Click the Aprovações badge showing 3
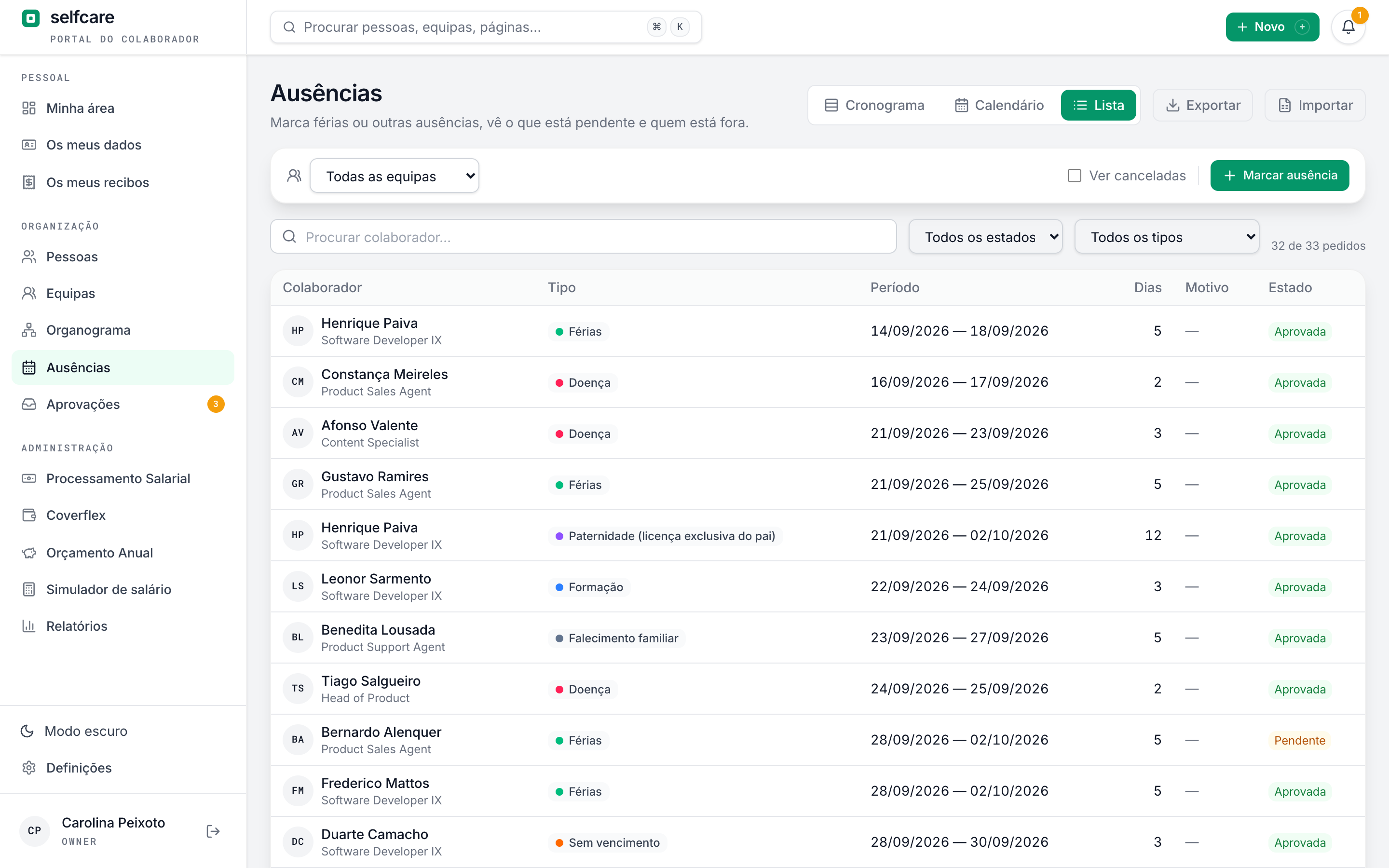Screen dimensions: 1389x868 pos(216,404)
